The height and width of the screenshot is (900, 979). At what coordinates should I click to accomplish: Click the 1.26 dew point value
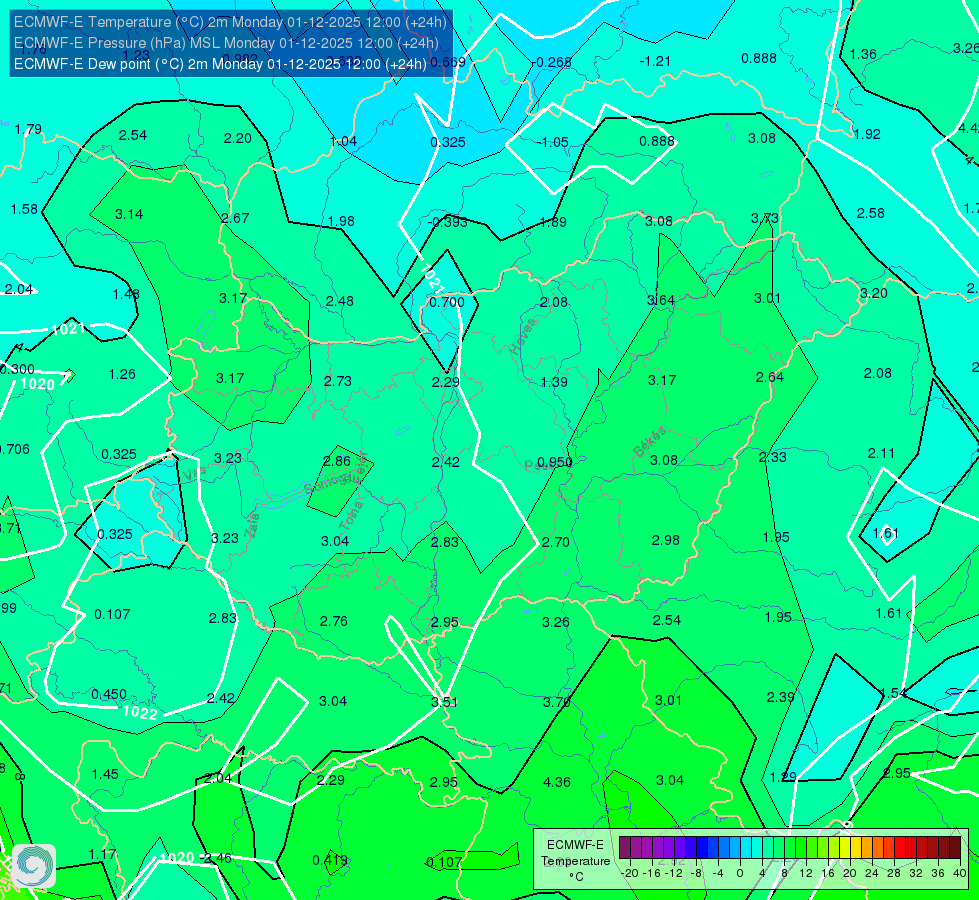[122, 374]
